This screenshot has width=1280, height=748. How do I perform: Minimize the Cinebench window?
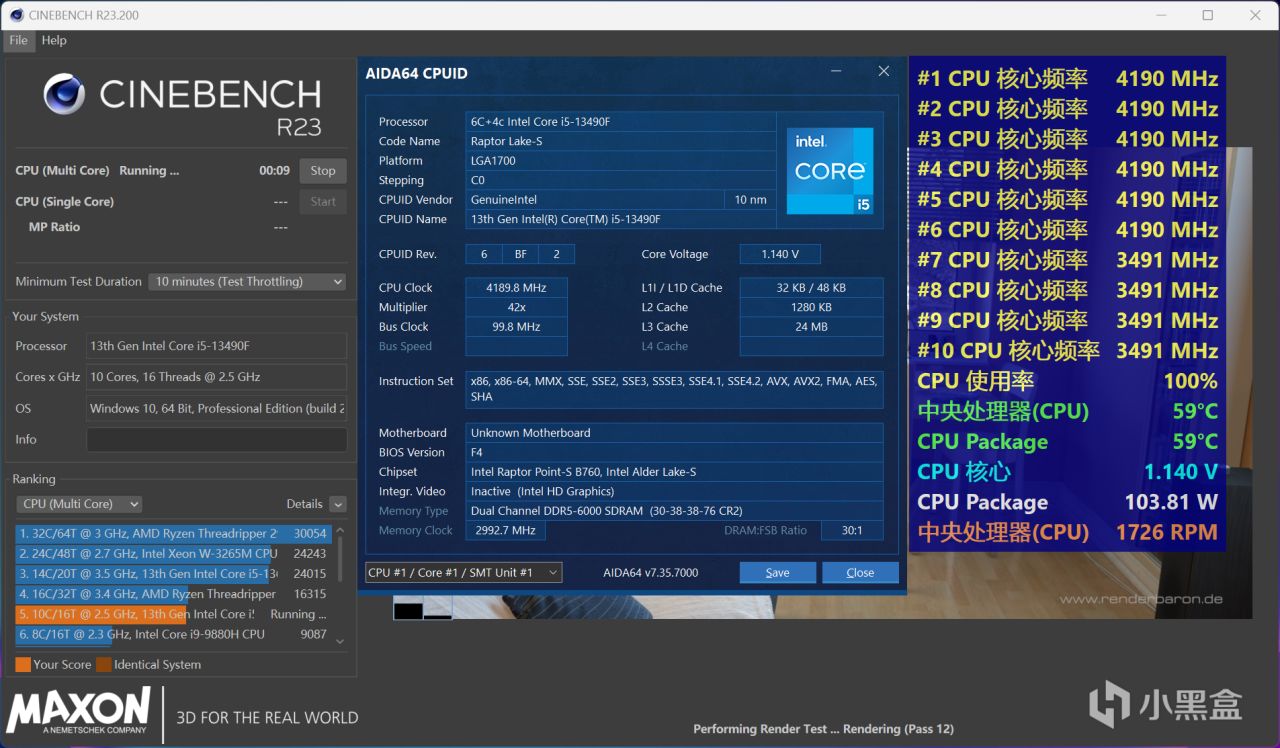pos(1160,15)
